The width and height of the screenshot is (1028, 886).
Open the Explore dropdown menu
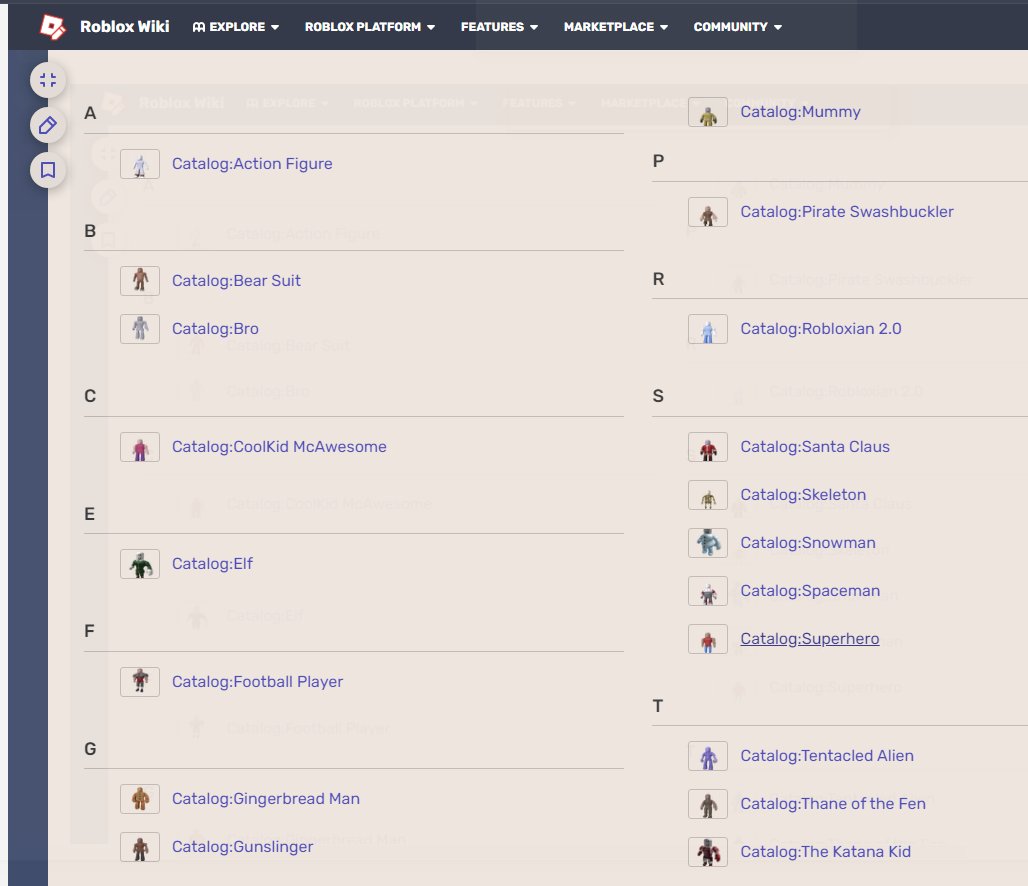pos(236,27)
